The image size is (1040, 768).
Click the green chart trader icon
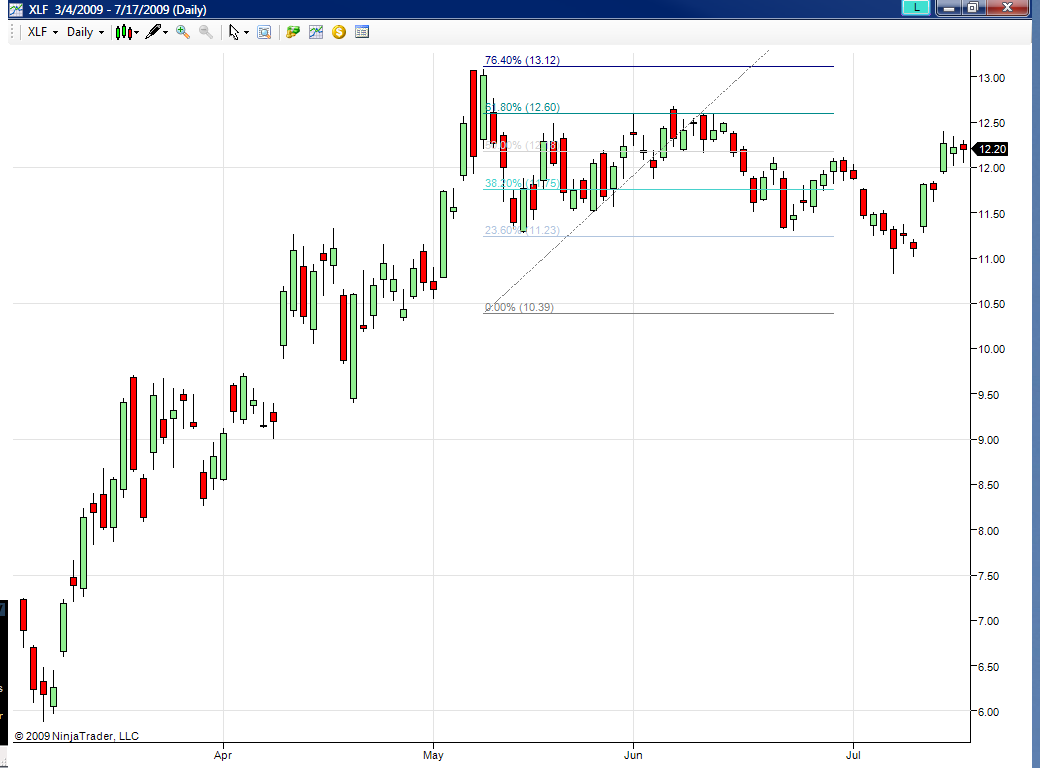(x=292, y=32)
